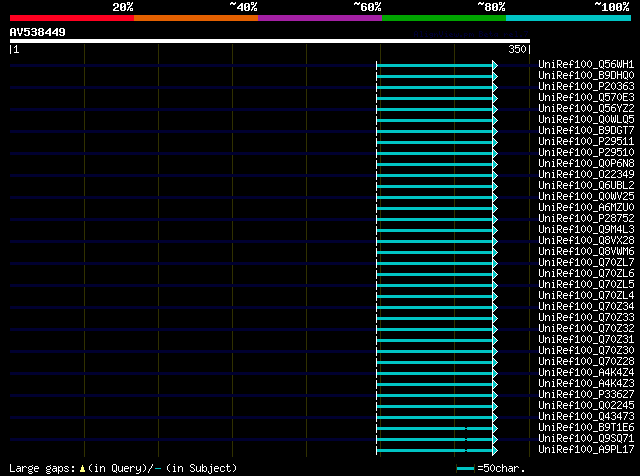Open hit UniRef100_B9DHQ0
Image resolution: width=640 pixels, height=476 pixels.
point(586,76)
